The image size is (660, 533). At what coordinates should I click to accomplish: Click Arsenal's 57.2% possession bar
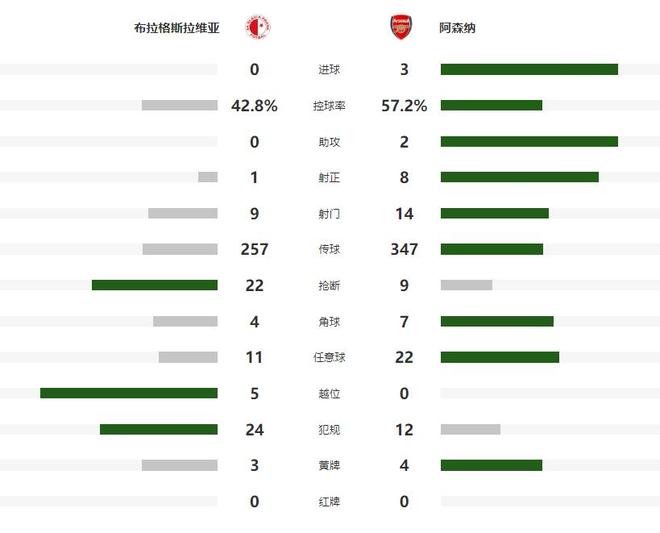491,105
